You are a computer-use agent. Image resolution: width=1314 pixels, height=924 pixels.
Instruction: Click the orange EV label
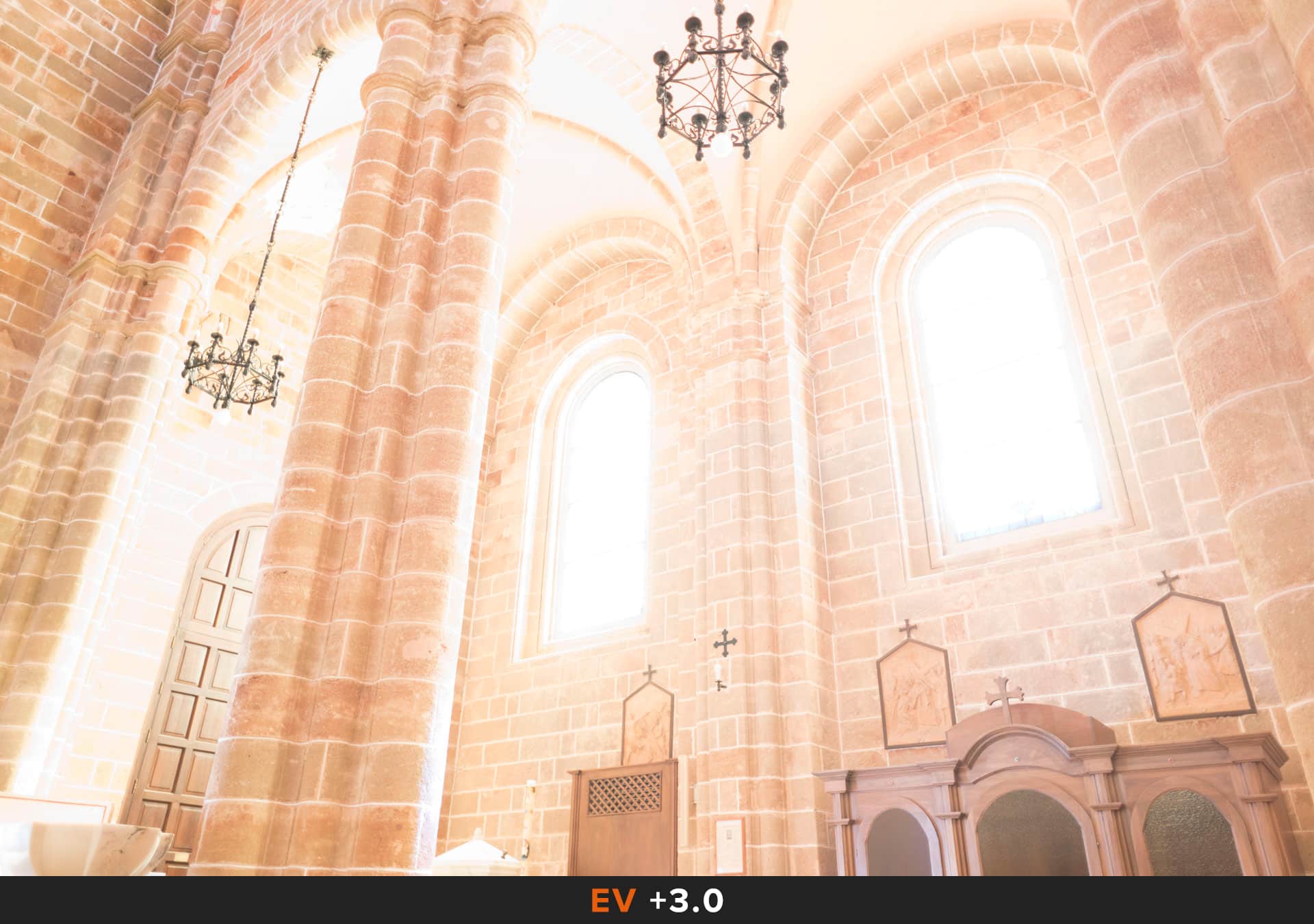click(x=613, y=901)
